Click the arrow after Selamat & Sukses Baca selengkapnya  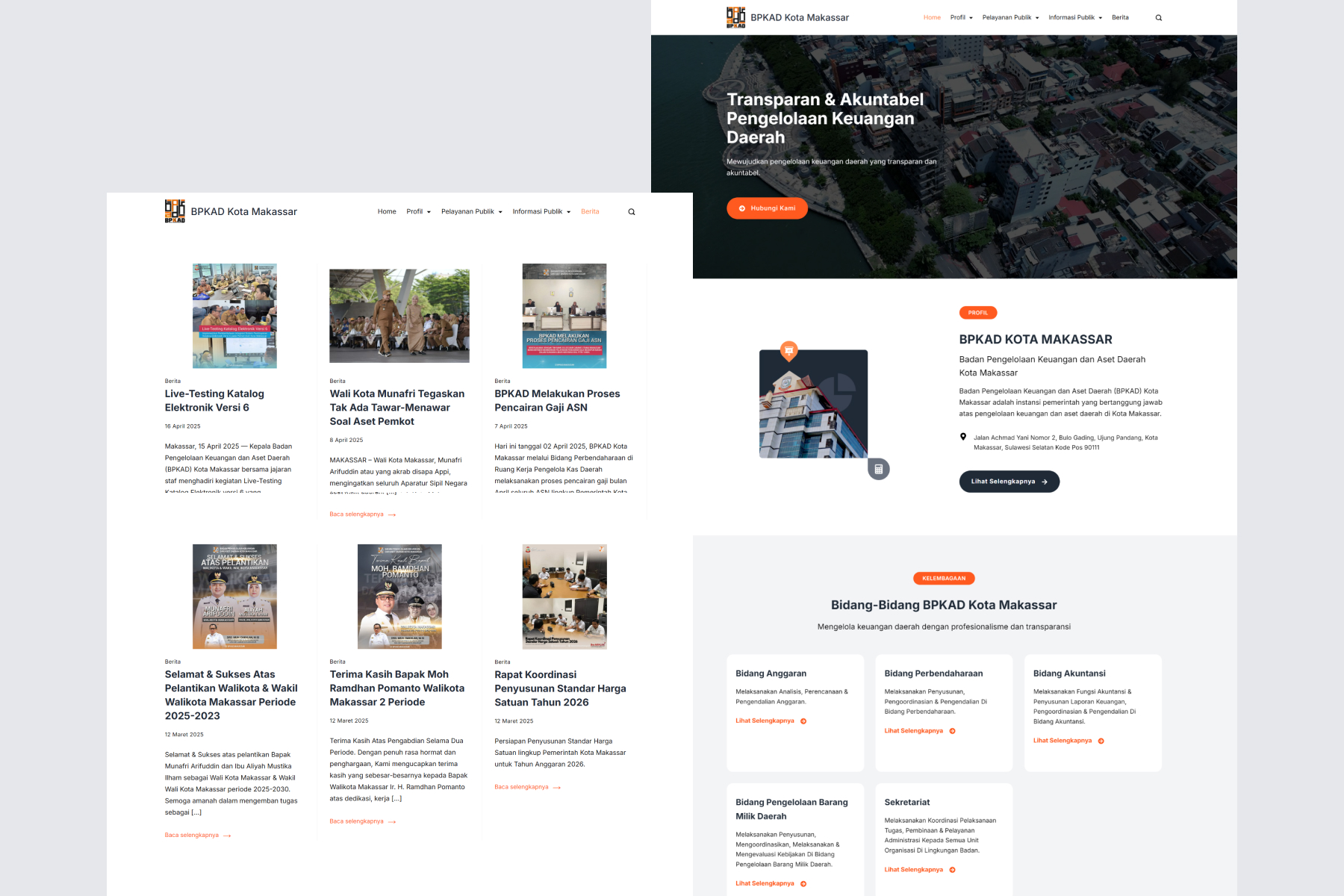[x=227, y=836]
